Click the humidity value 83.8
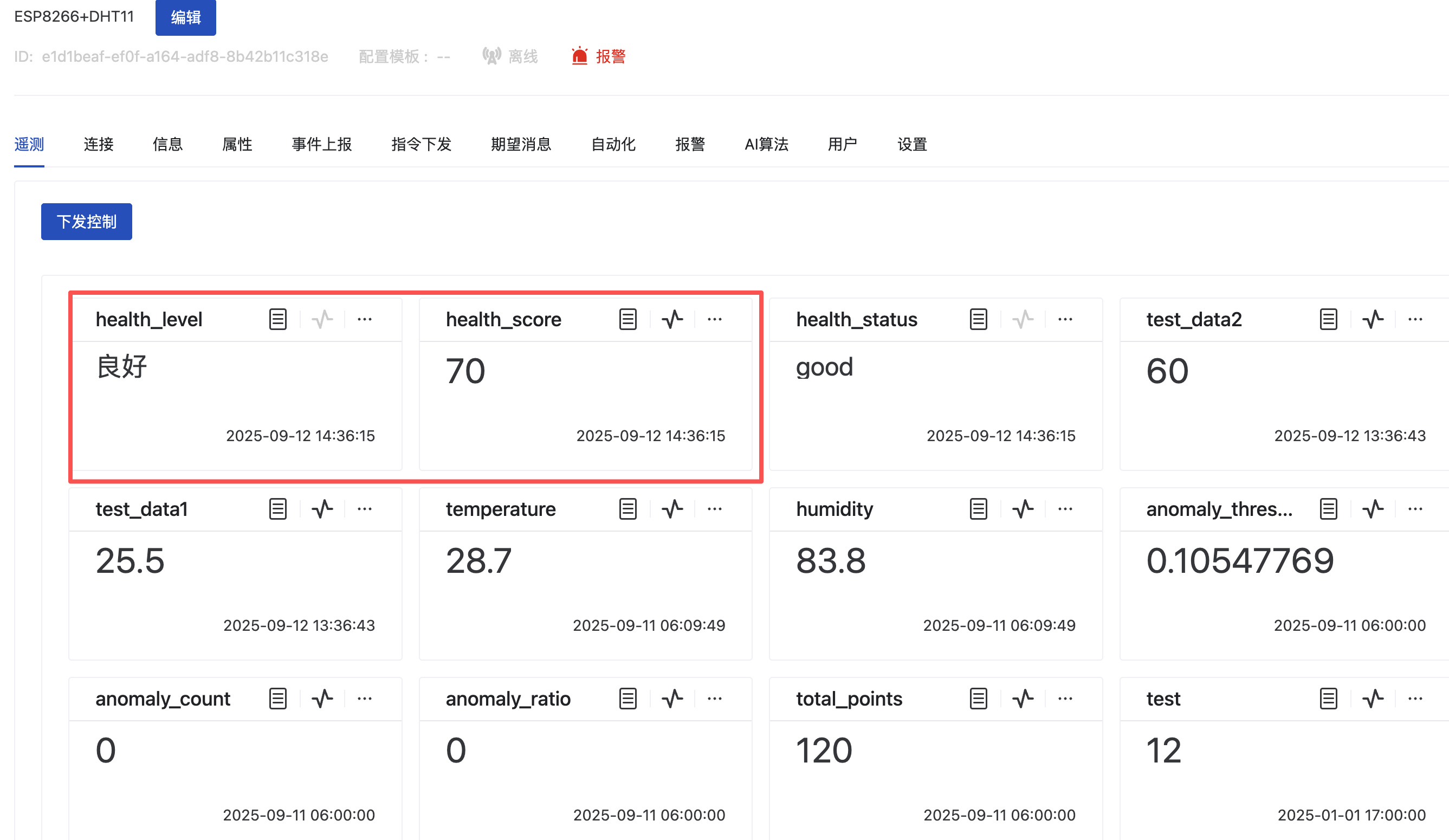 point(830,560)
